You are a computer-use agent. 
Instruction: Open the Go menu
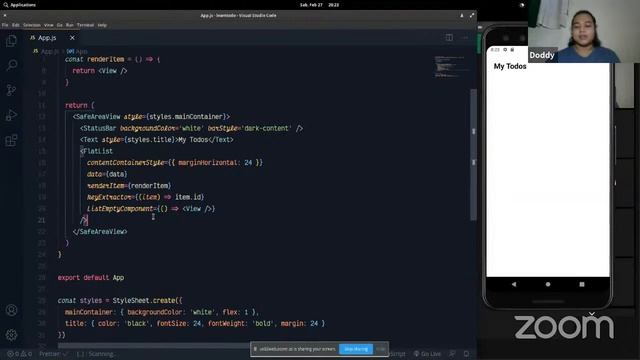60,25
